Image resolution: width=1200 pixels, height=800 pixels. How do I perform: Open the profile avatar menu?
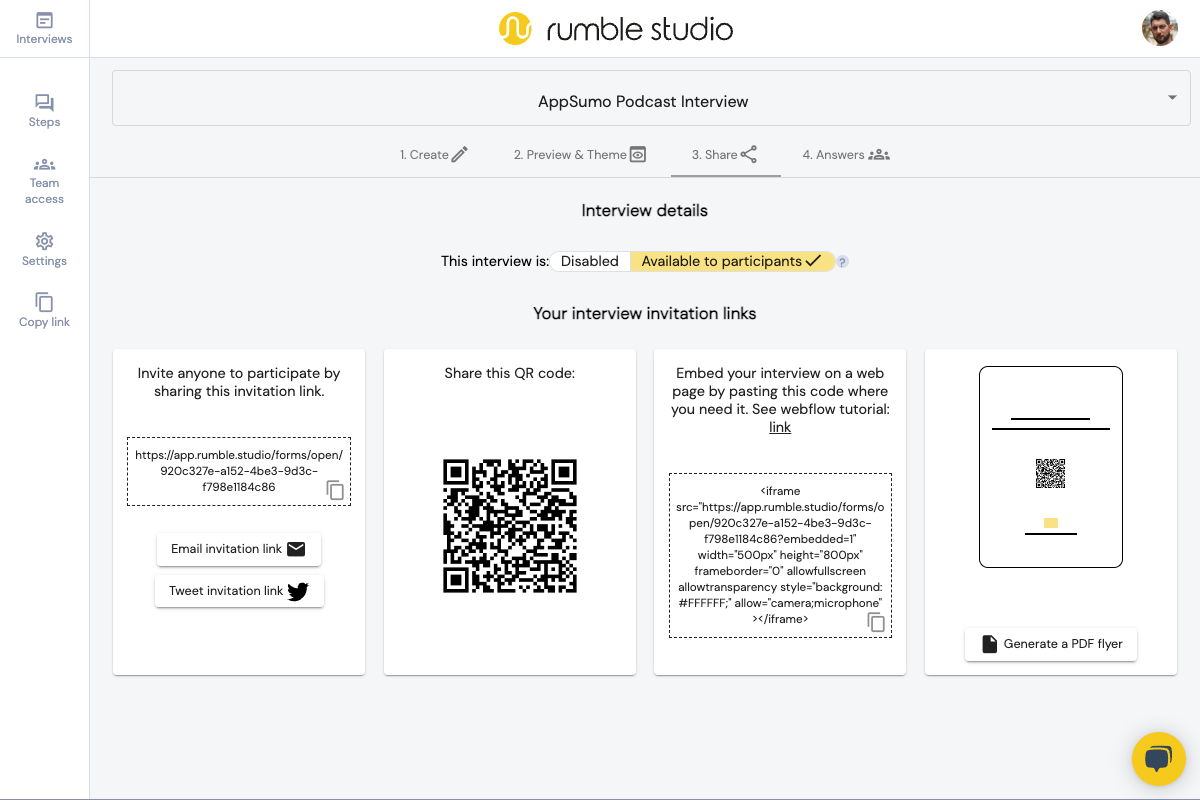(1159, 27)
